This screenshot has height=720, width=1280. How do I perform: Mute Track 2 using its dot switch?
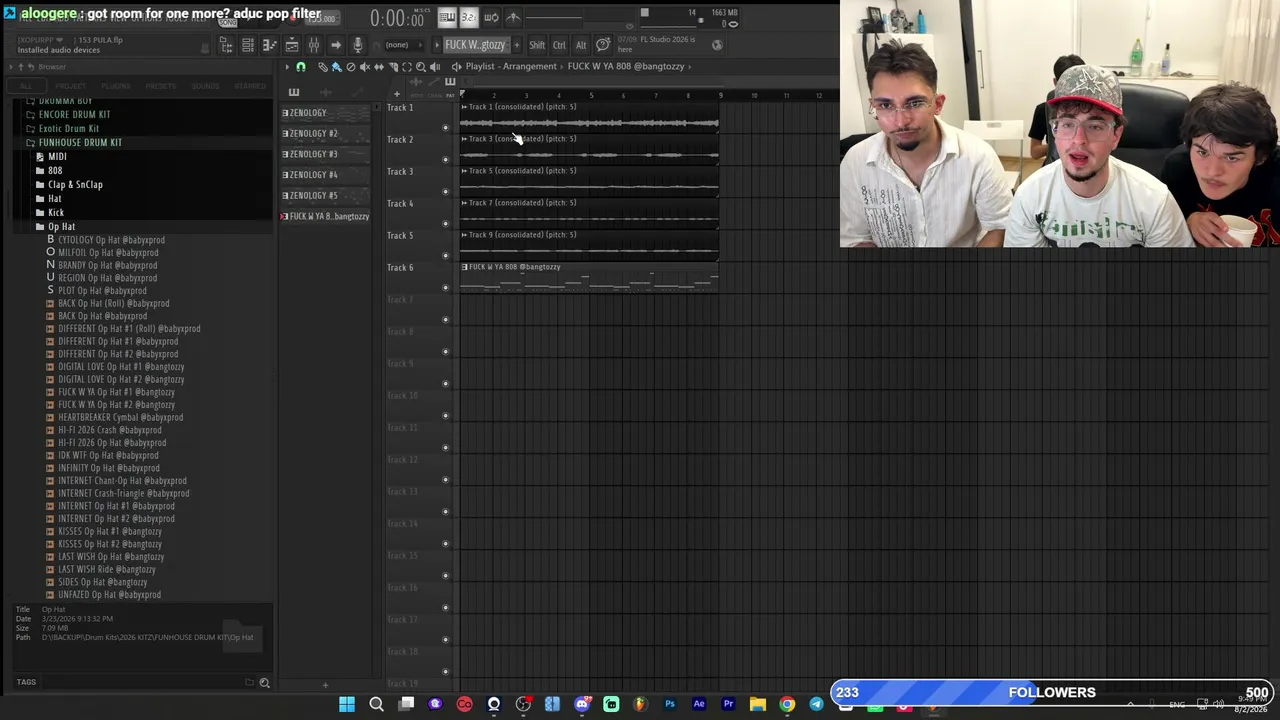click(446, 159)
